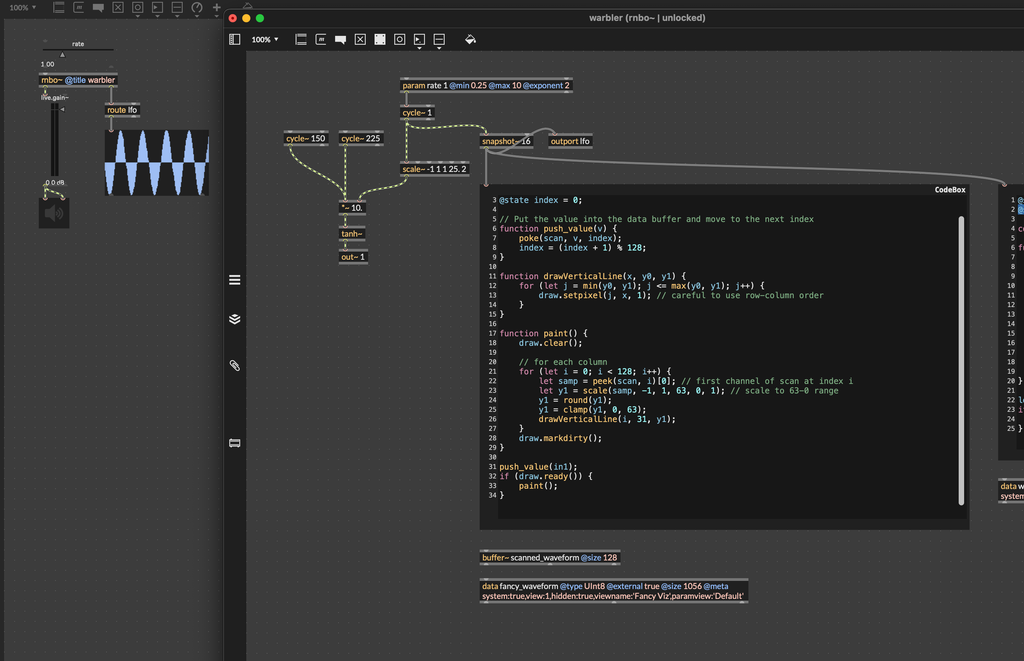This screenshot has height=661, width=1024.
Task: Click the message box toolbar icon
Action: (321, 40)
